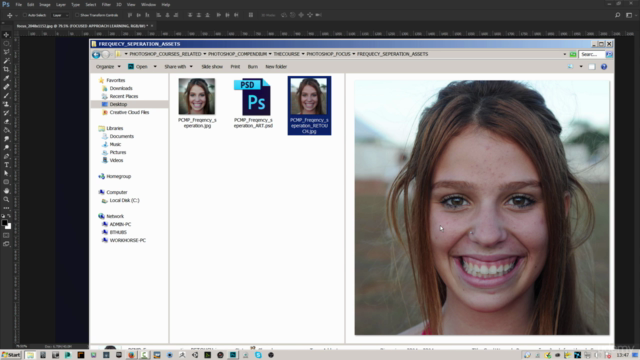Click the Slide show button
The height and width of the screenshot is (360, 640).
click(x=212, y=67)
